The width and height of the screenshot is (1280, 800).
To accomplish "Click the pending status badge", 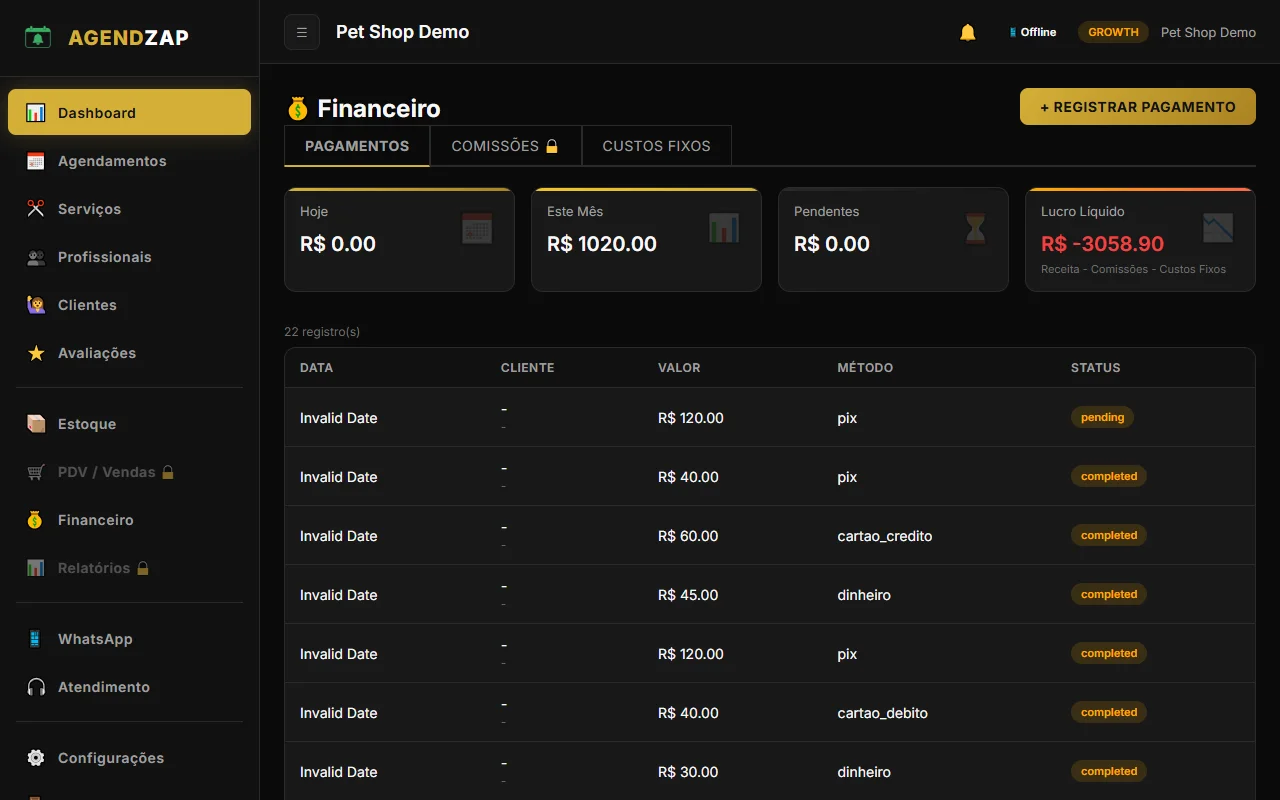I will 1102,418.
